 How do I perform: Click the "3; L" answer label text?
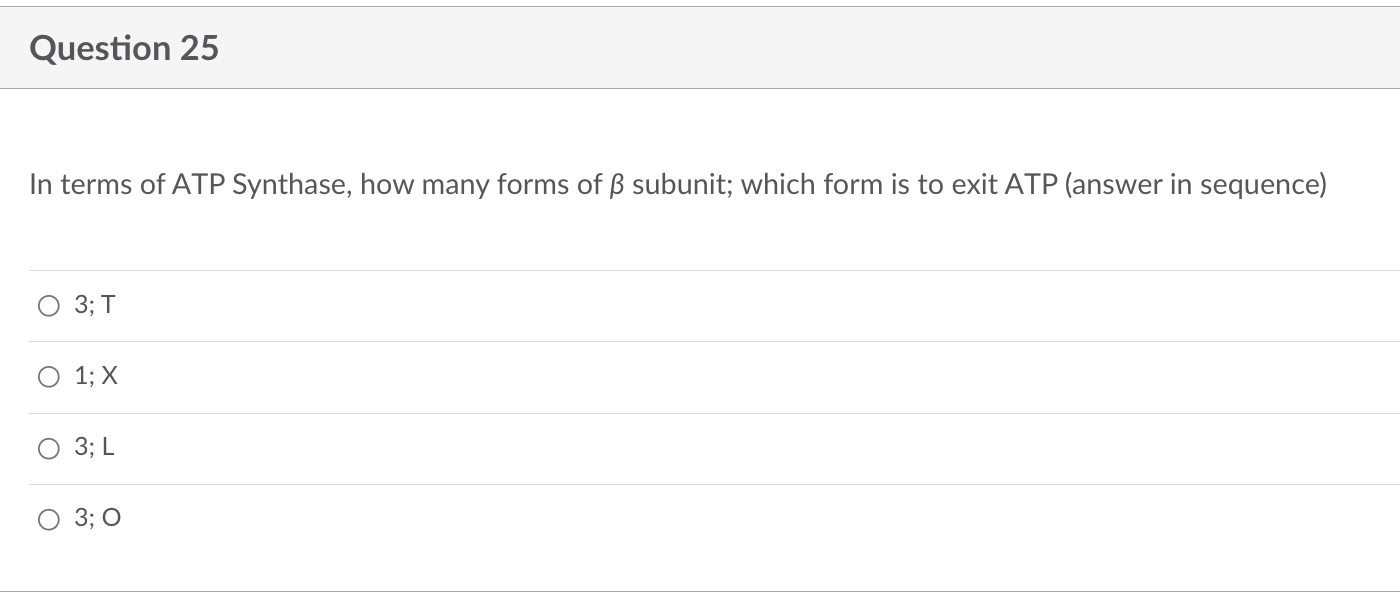click(93, 448)
